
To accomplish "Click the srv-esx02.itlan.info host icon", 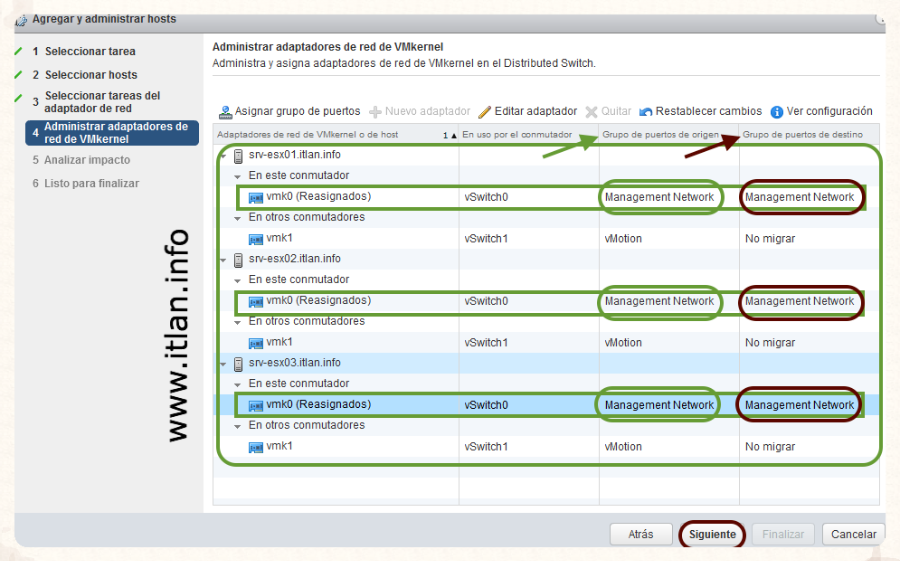I will [238, 260].
